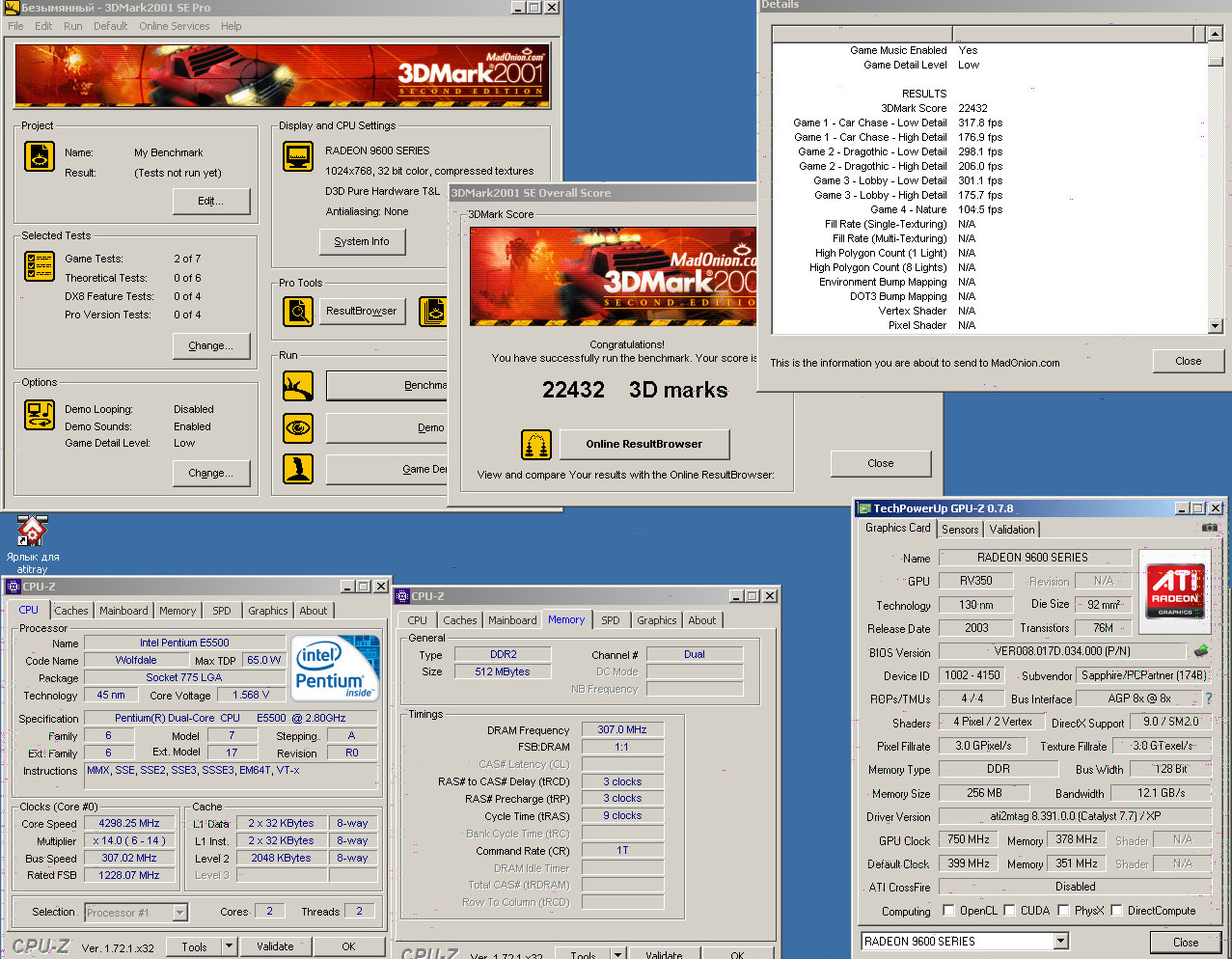
Task: Open the Processor #1 selection dropdown
Action: [179, 913]
